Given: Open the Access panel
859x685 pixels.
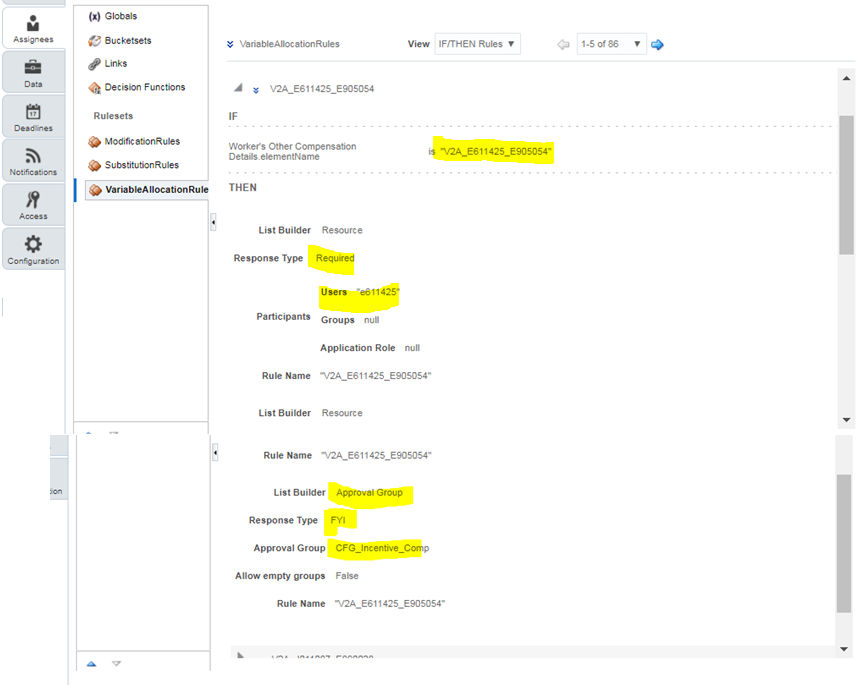Looking at the screenshot, I should 33,203.
